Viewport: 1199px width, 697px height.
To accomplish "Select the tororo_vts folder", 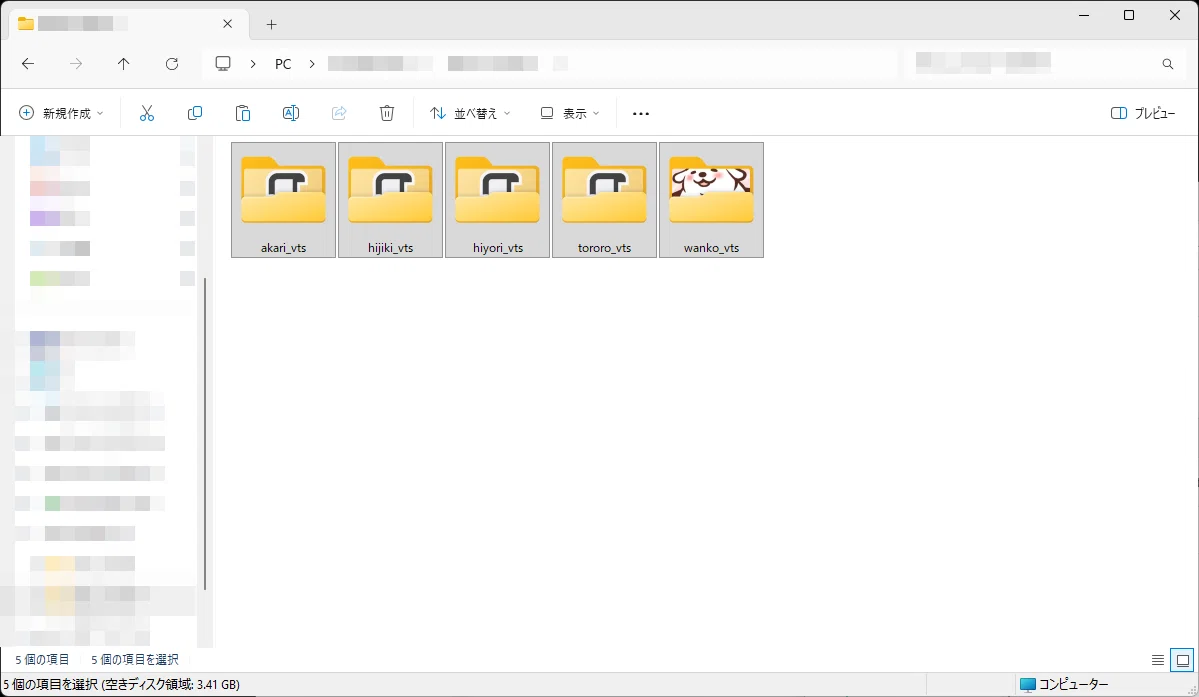I will pyautogui.click(x=605, y=200).
